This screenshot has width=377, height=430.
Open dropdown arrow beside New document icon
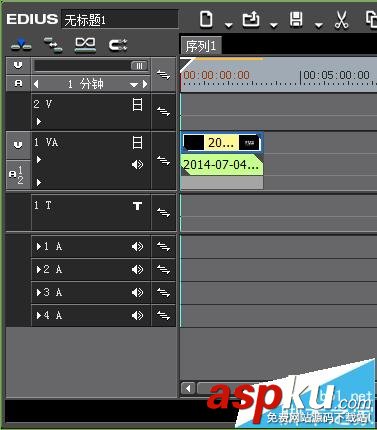click(229, 25)
